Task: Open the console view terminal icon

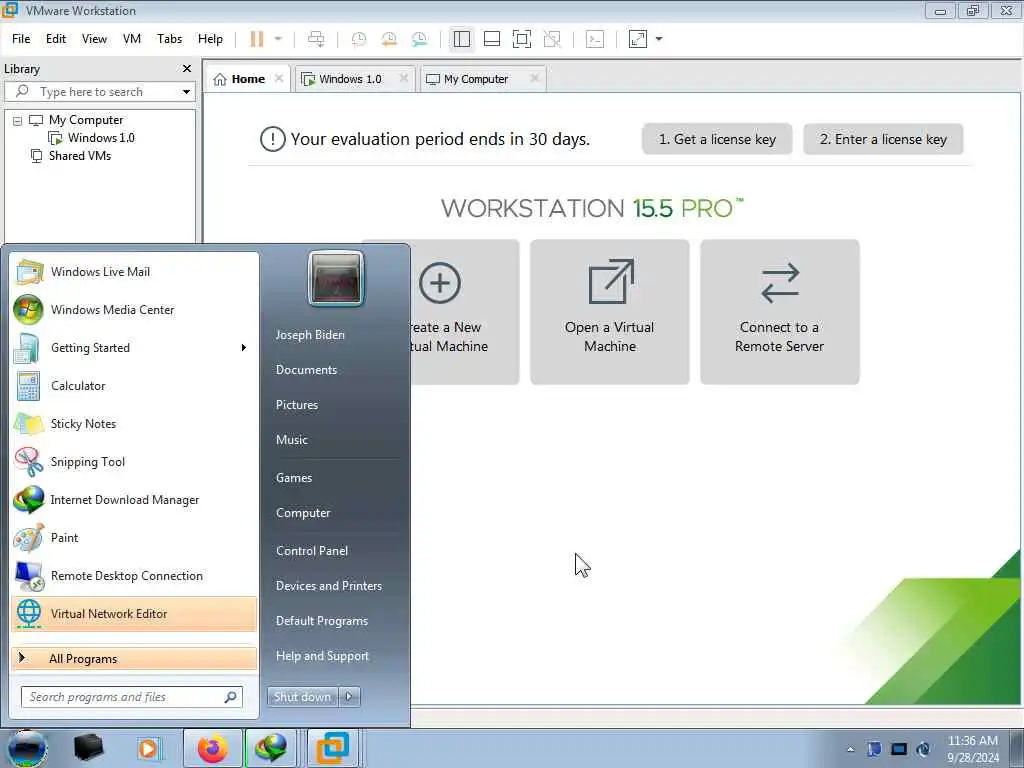Action: click(595, 39)
